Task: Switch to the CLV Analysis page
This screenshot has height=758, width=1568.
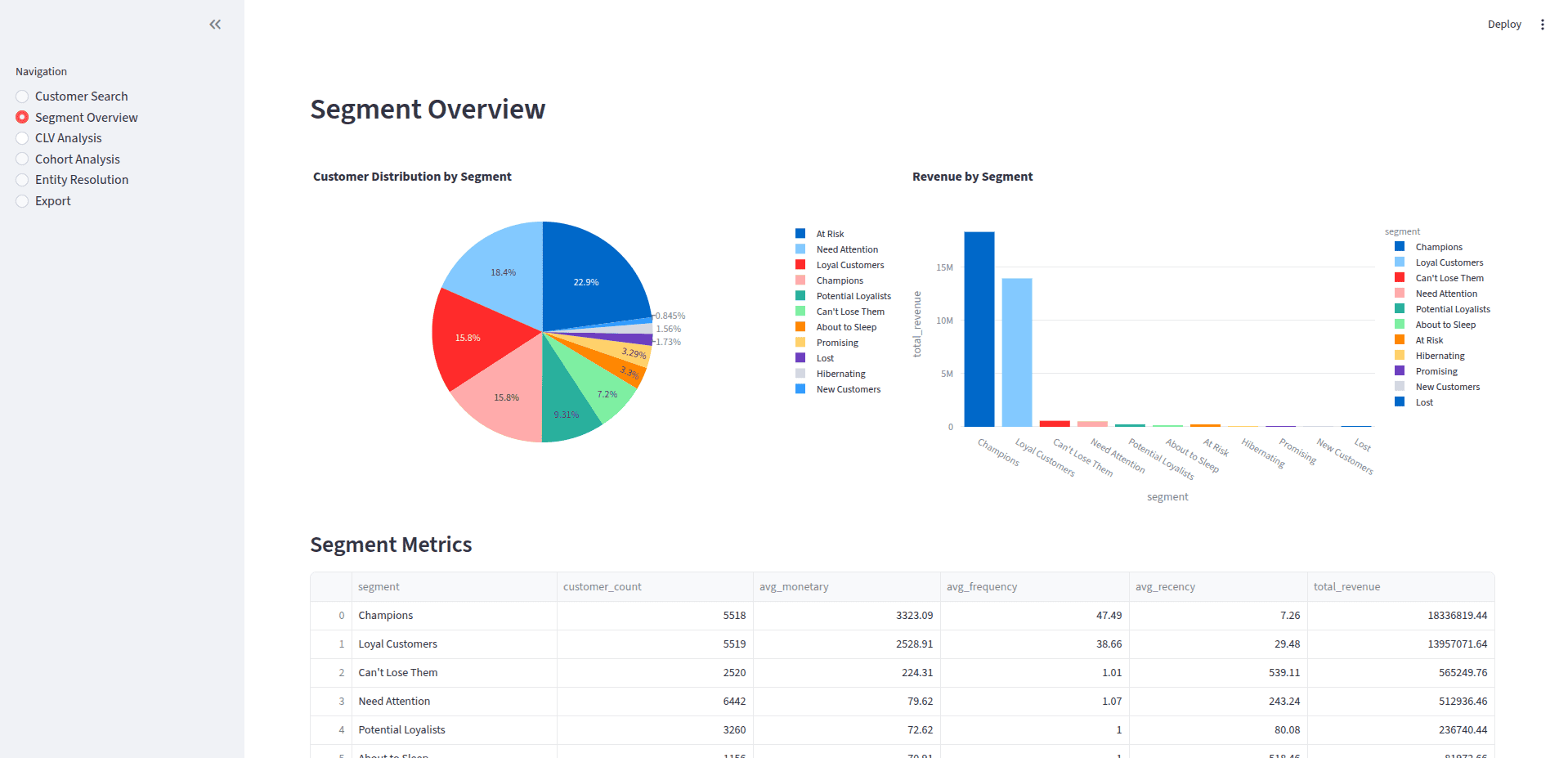Action: pyautogui.click(x=68, y=137)
